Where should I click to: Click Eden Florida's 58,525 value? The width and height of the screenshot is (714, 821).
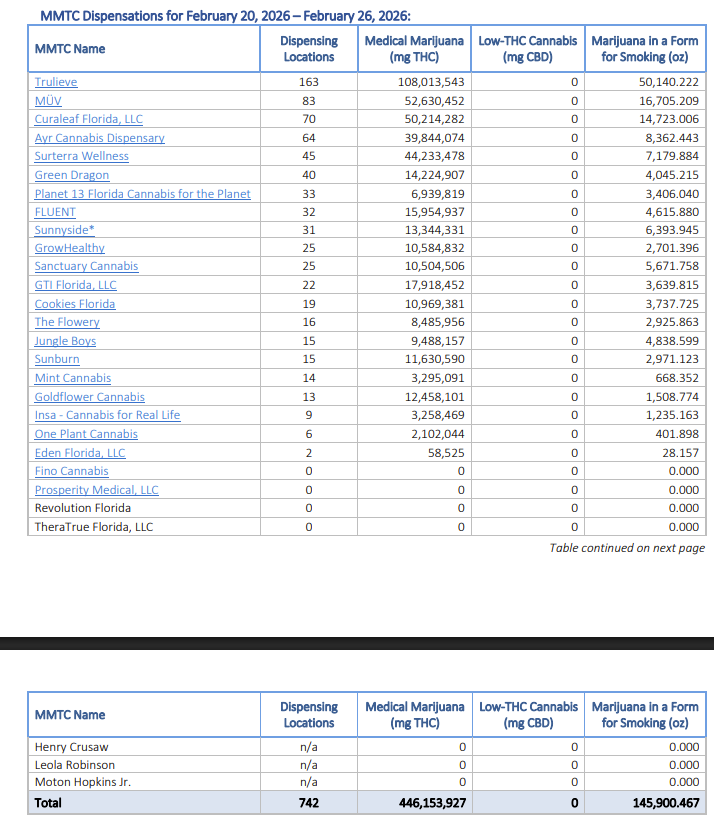446,453
